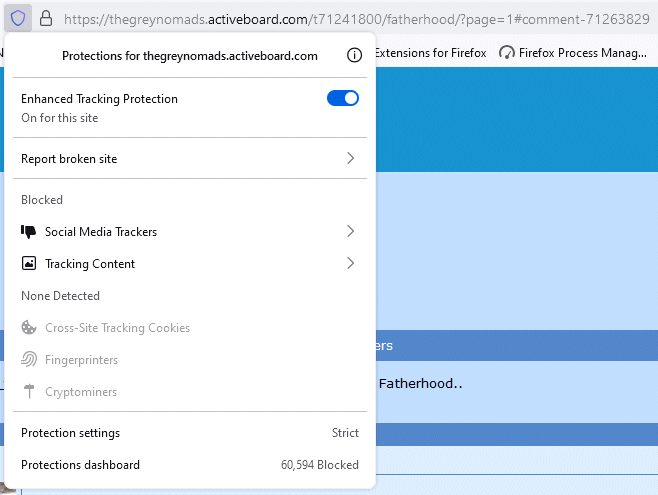Expand the Report broken site arrow
658x495 pixels.
[x=350, y=159]
